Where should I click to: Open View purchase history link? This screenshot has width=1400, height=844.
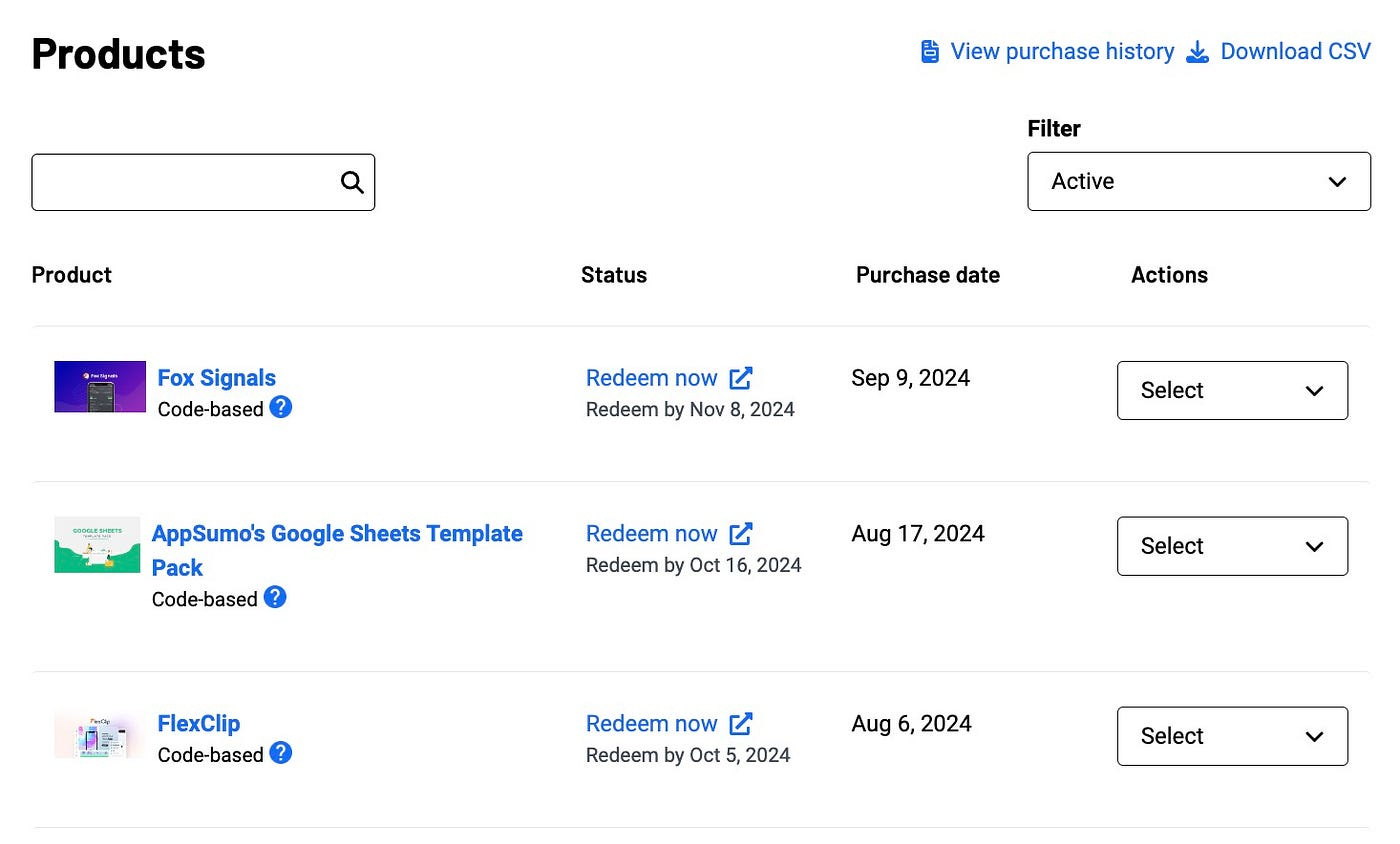[x=1062, y=52]
